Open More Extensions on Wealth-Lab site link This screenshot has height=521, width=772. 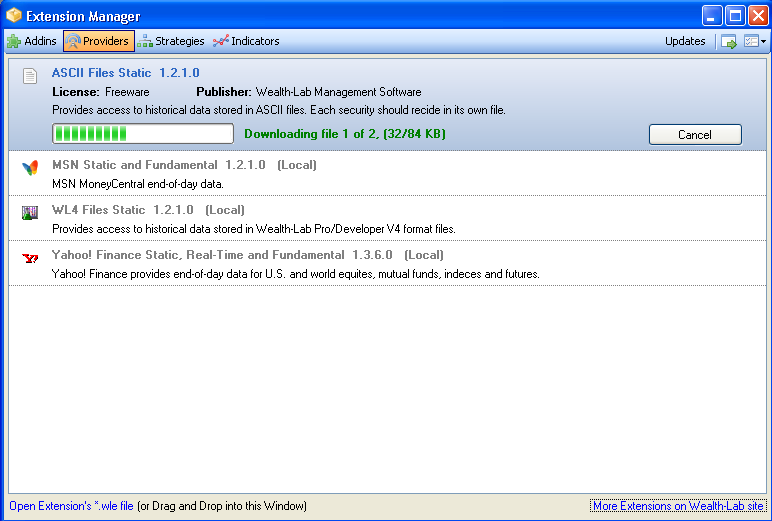(x=678, y=506)
